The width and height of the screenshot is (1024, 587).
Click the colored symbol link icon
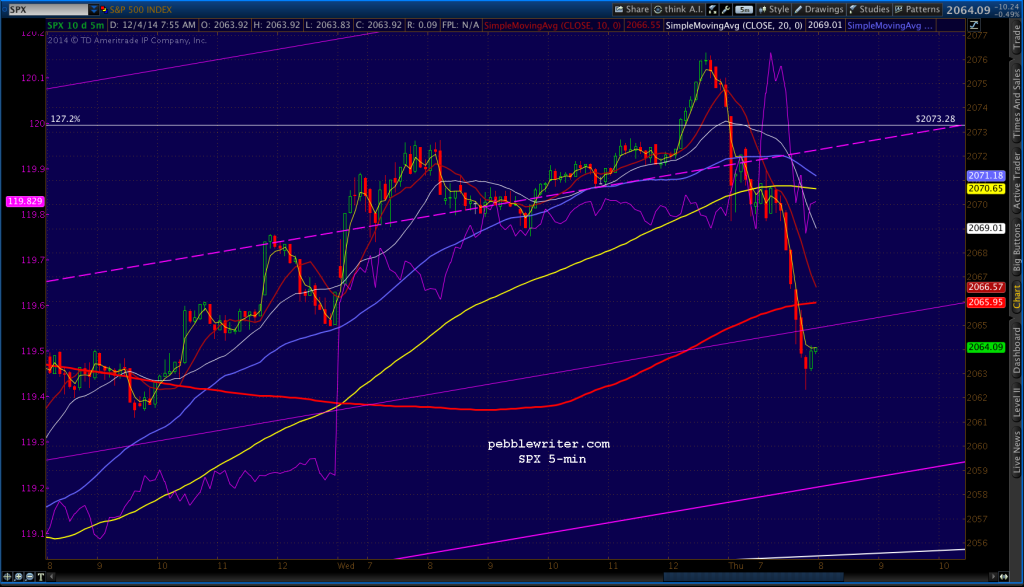pos(103,9)
